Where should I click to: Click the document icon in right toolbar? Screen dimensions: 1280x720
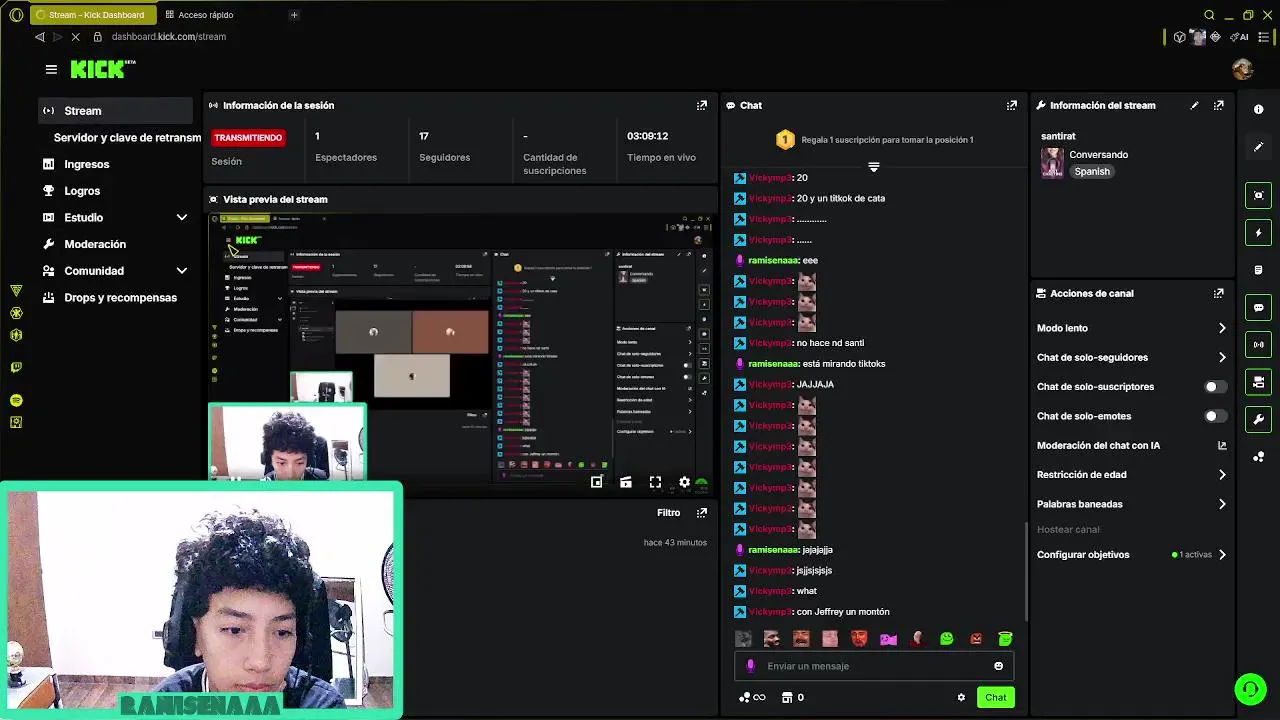[x=1259, y=270]
